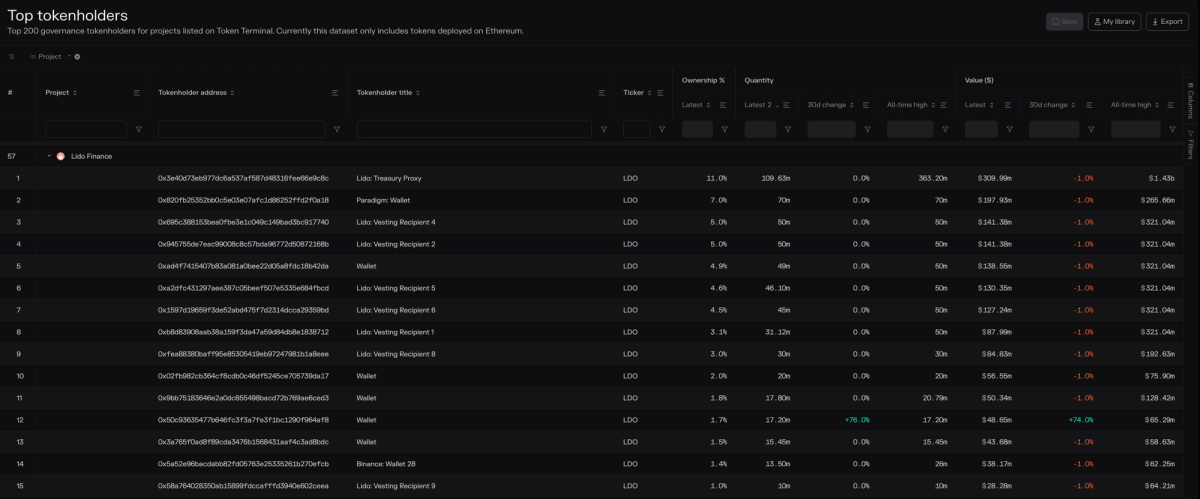Open the Quantity 30d change column menu
The width and height of the screenshot is (1200, 499).
(867, 105)
